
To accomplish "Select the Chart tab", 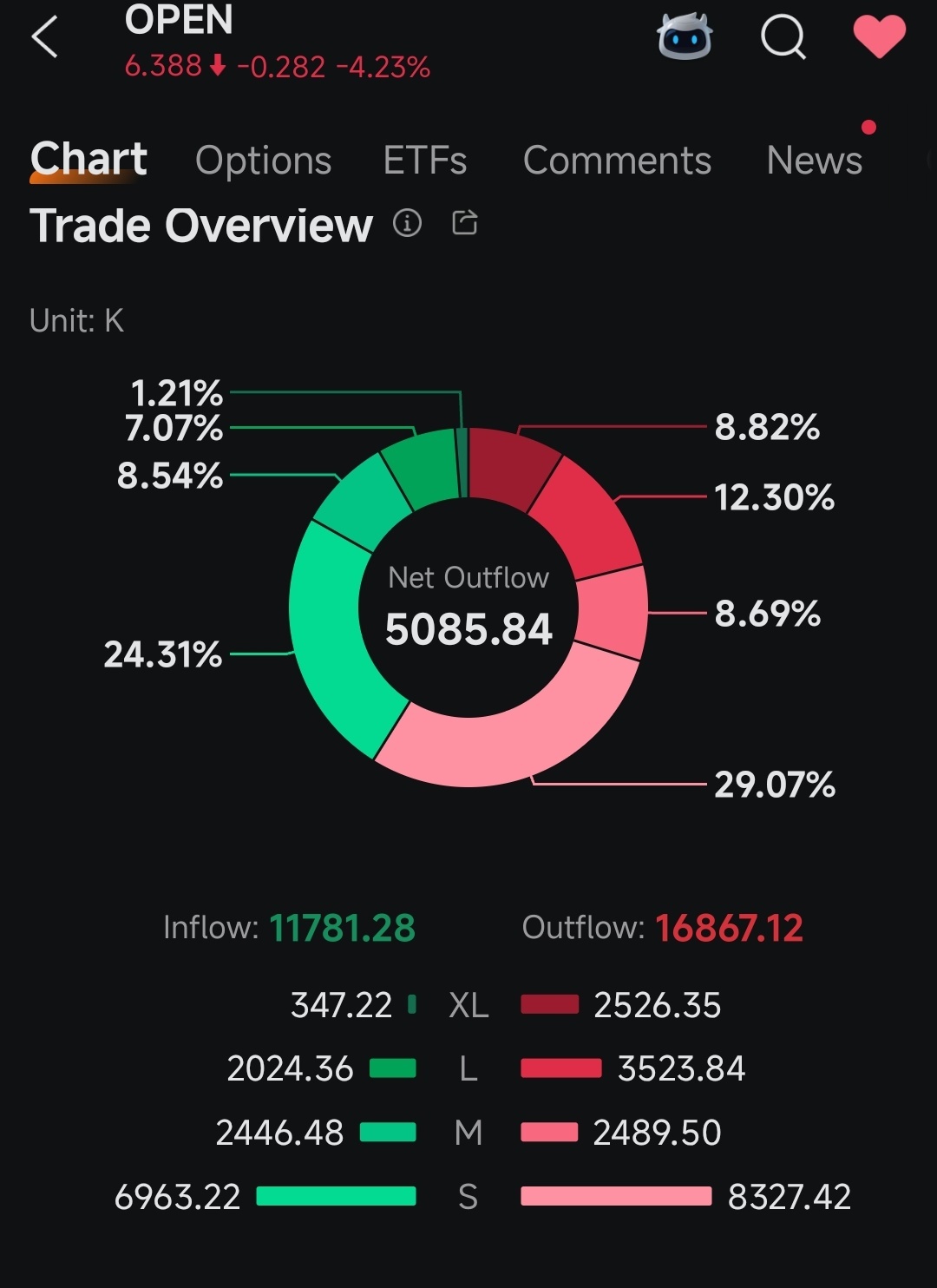I will tap(88, 159).
